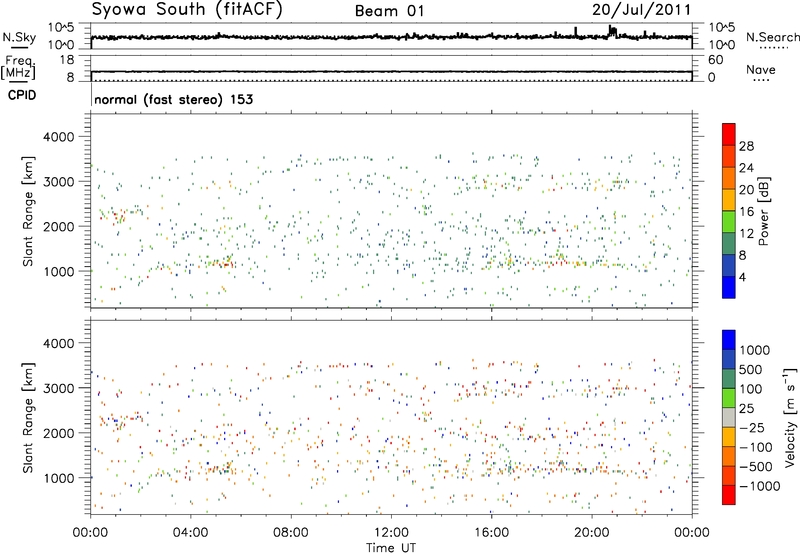Click the '500' value on the Velocity scale
The image size is (800, 554).
click(x=751, y=370)
